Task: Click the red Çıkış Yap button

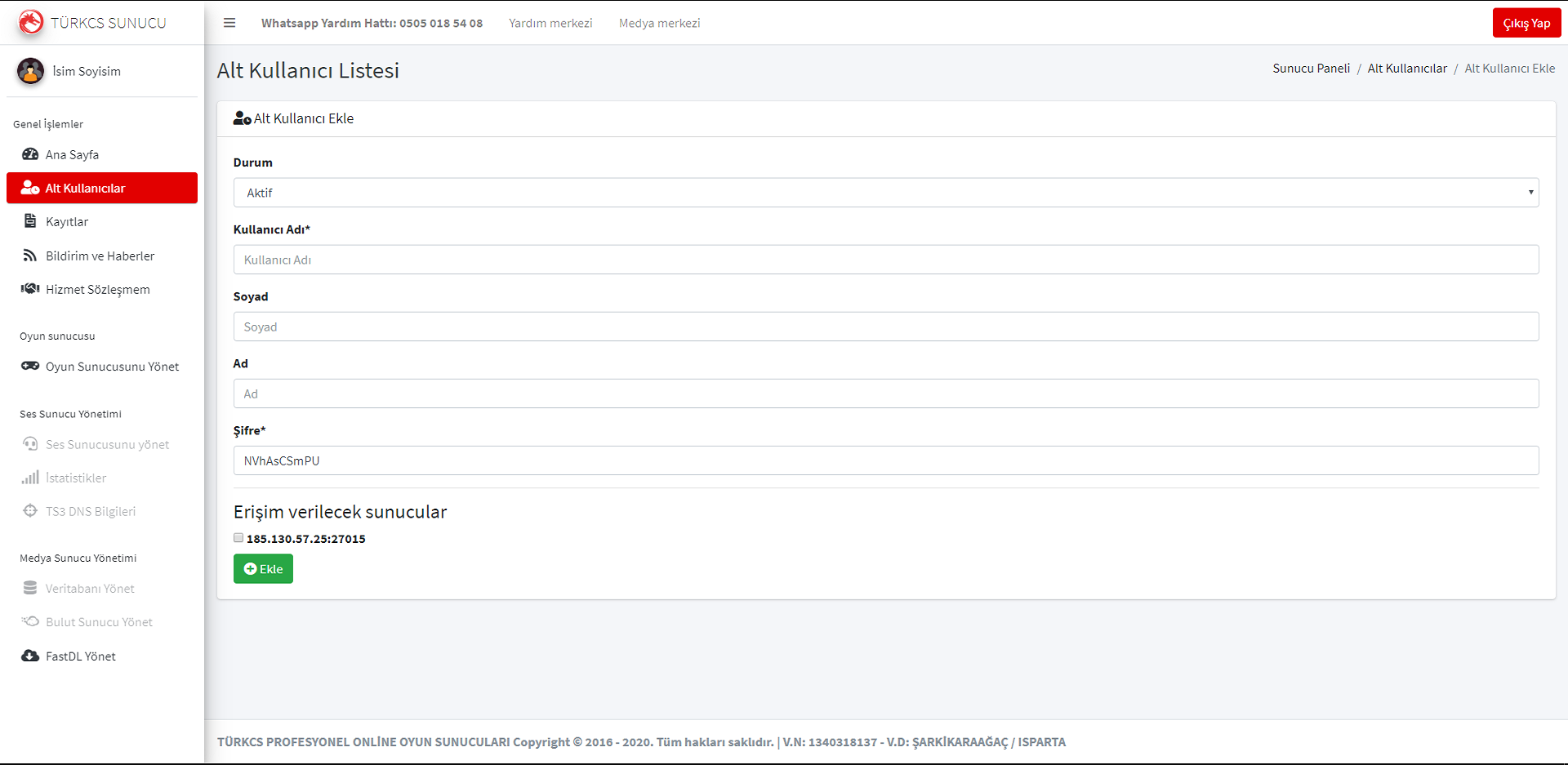Action: [x=1526, y=23]
